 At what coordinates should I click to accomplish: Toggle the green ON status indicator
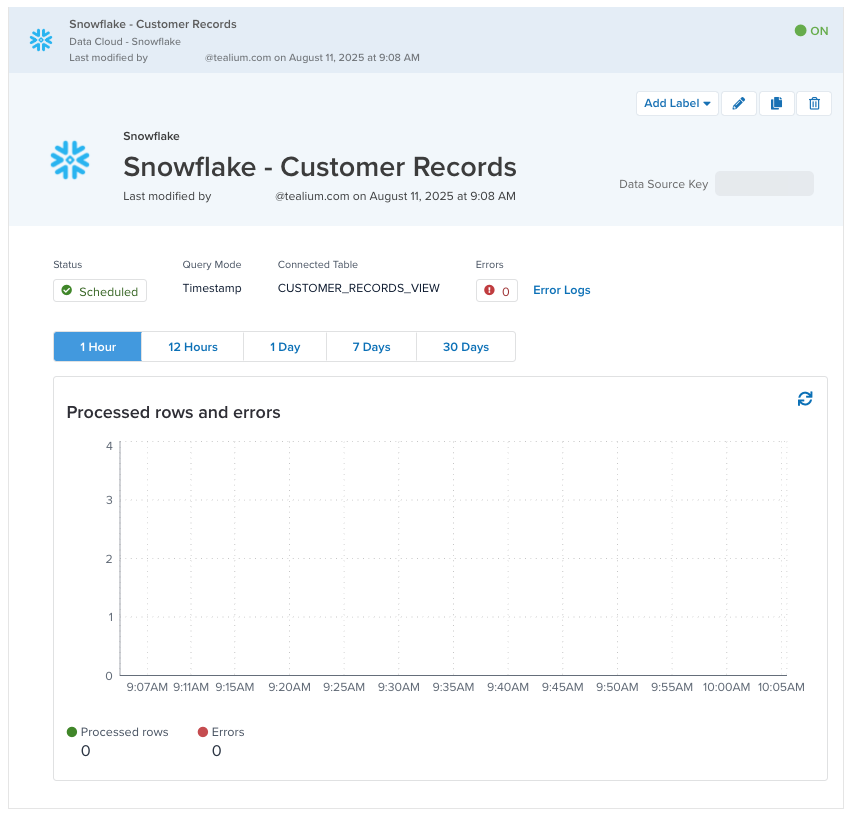811,31
